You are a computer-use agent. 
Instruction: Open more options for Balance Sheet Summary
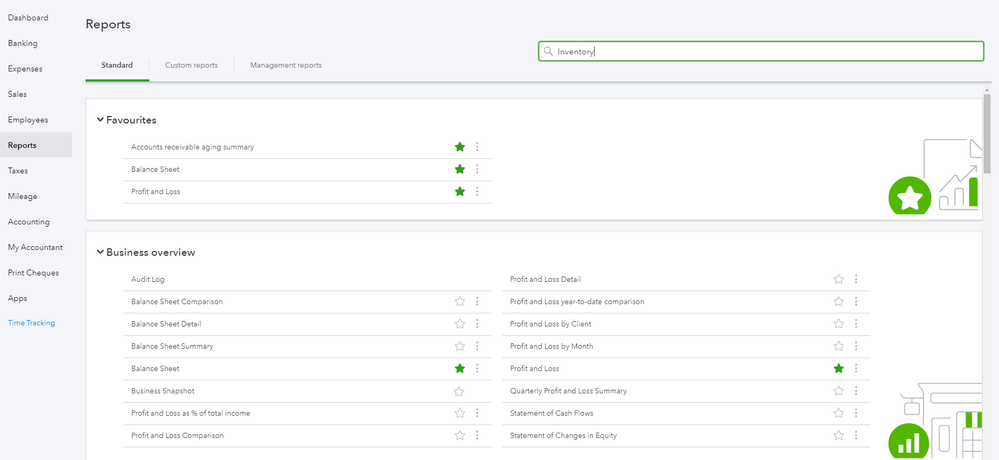click(477, 346)
